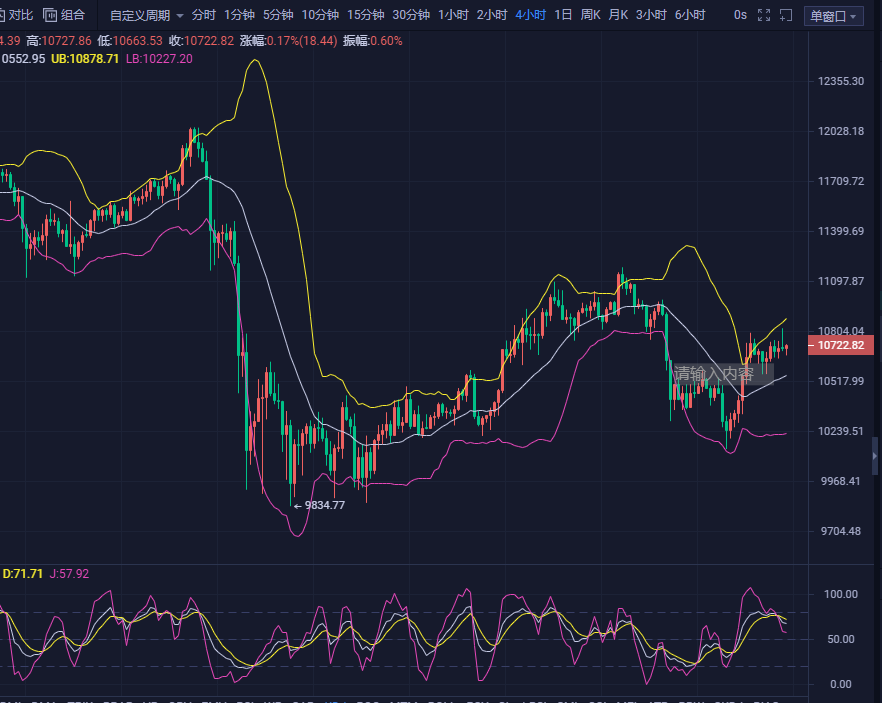Click the 0.00 KDJ axis label
This screenshot has width=882, height=703.
click(x=841, y=684)
